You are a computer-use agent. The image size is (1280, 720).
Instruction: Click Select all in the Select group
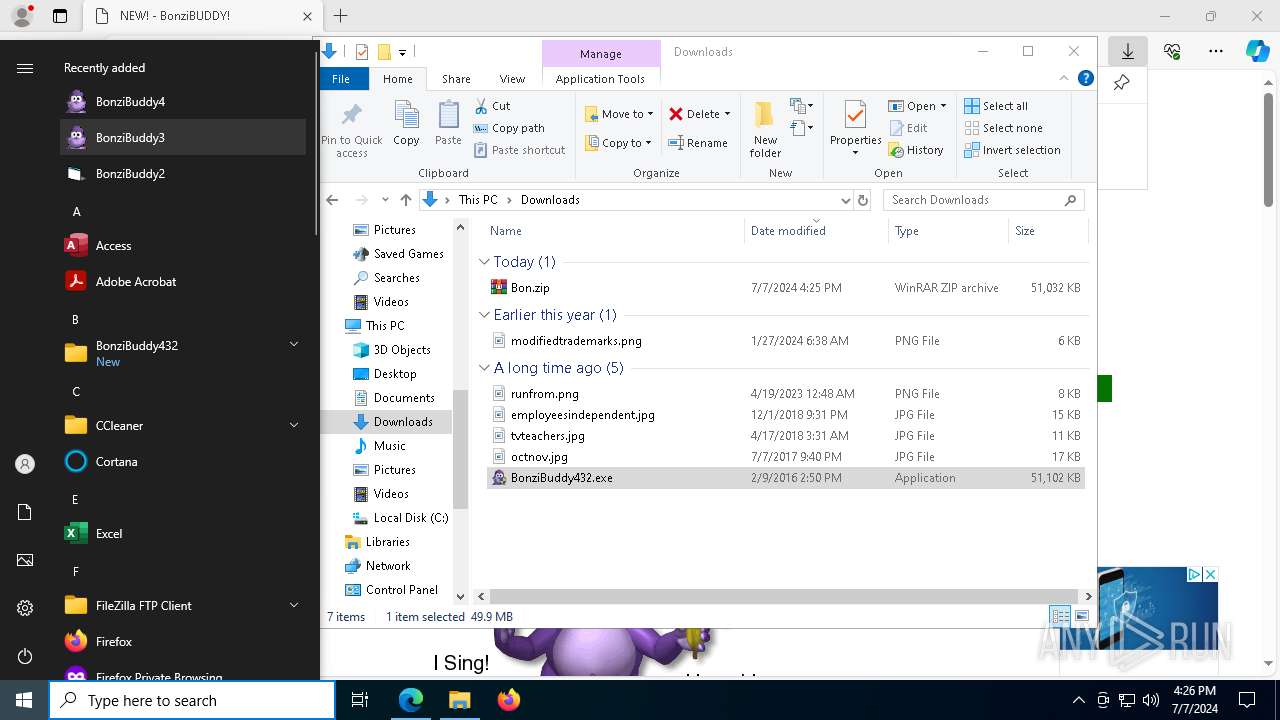(995, 106)
